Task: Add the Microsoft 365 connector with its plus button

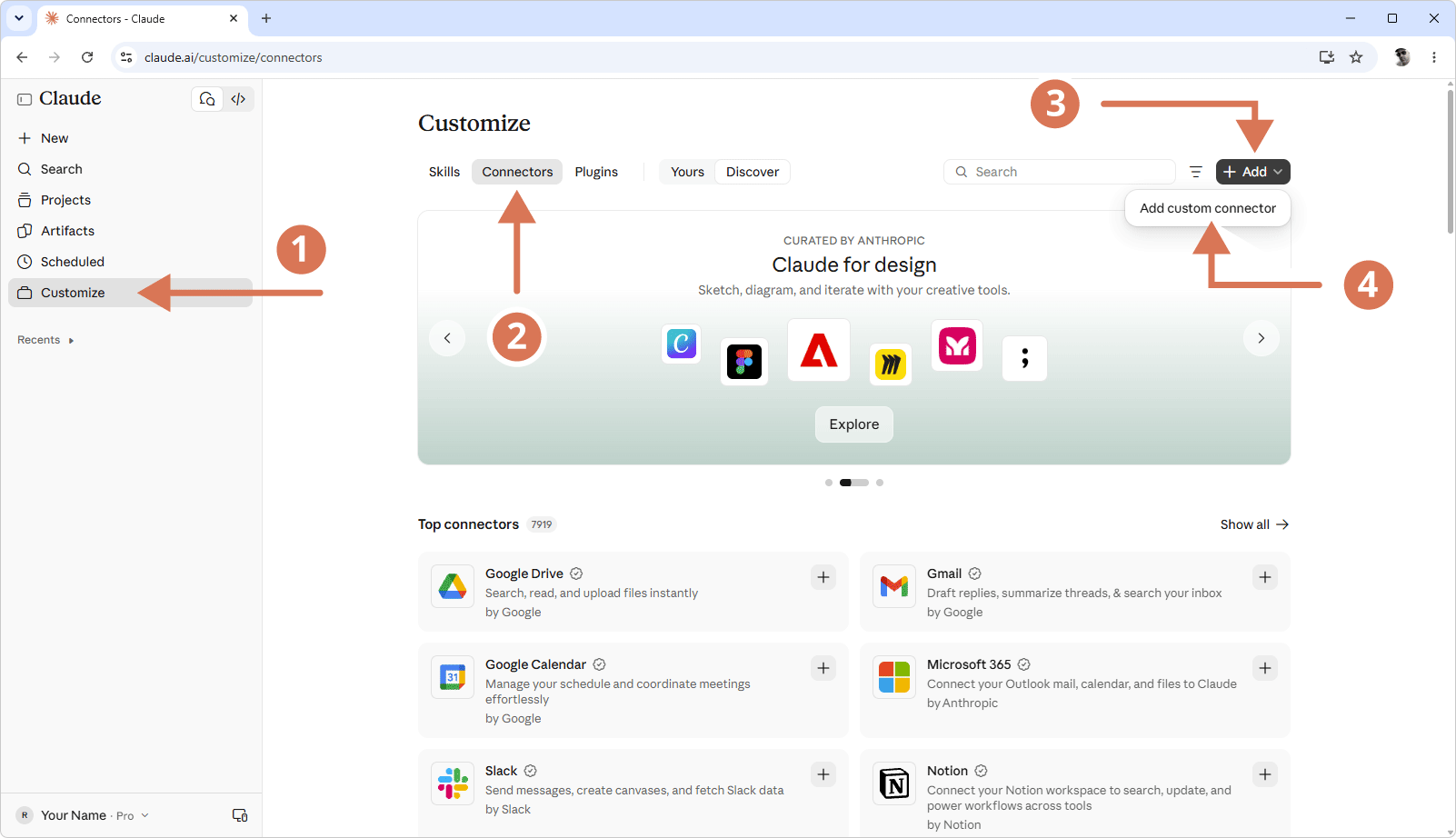Action: 1265,668
